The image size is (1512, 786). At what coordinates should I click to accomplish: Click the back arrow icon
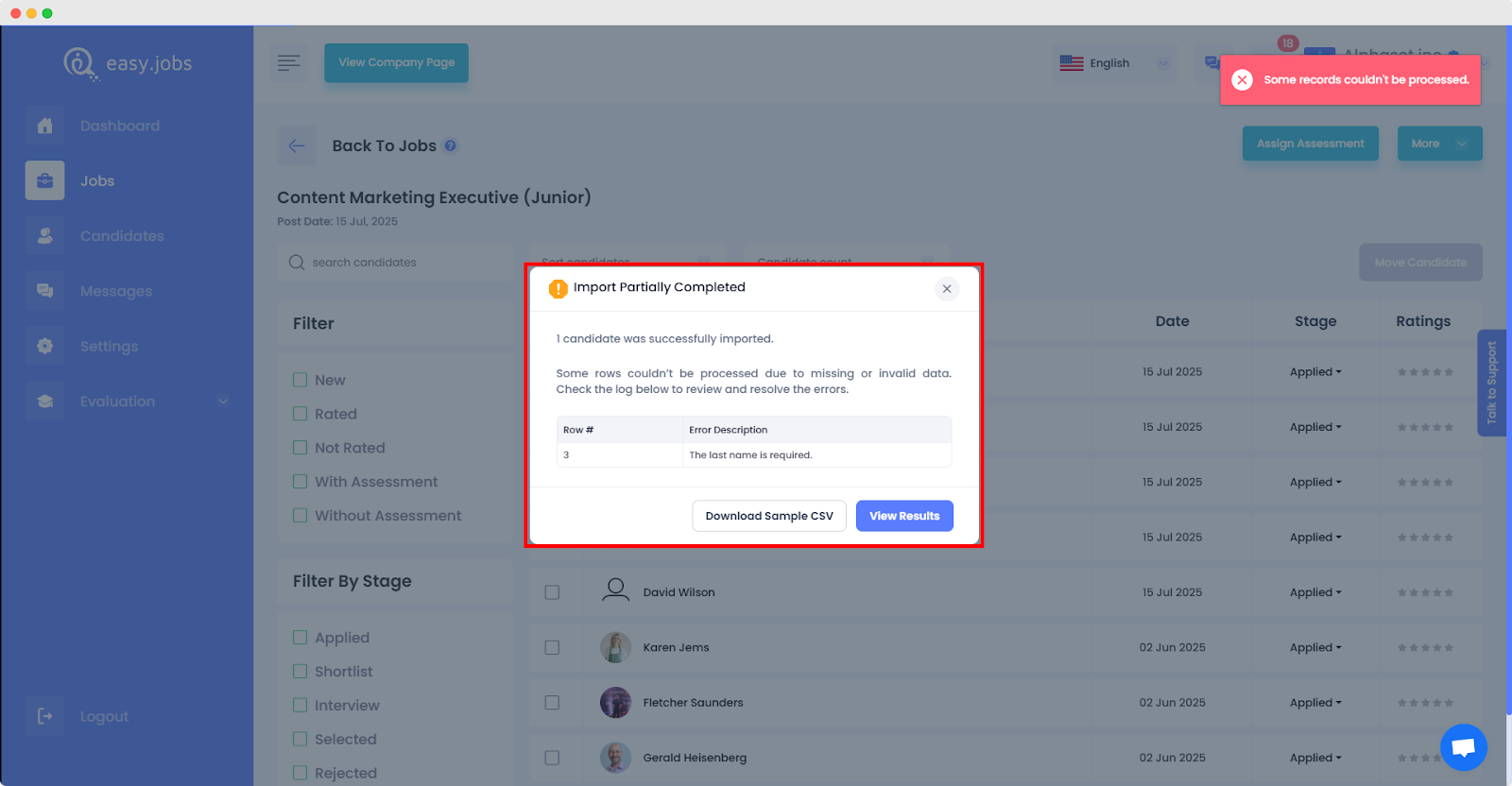[297, 145]
